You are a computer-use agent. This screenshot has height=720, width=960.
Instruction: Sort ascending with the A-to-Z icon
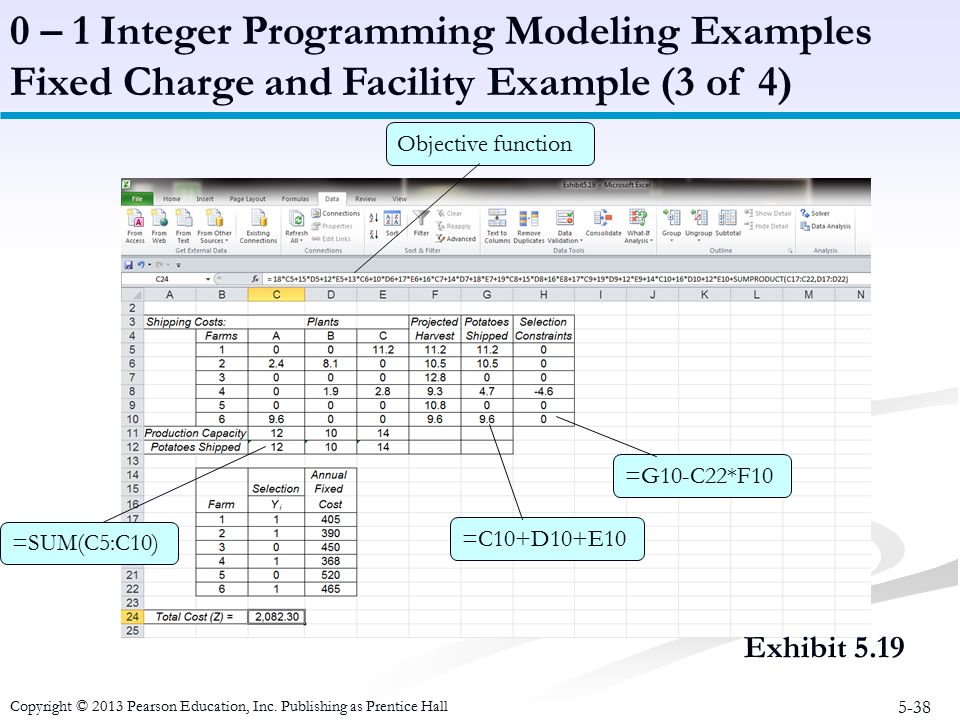pos(373,217)
